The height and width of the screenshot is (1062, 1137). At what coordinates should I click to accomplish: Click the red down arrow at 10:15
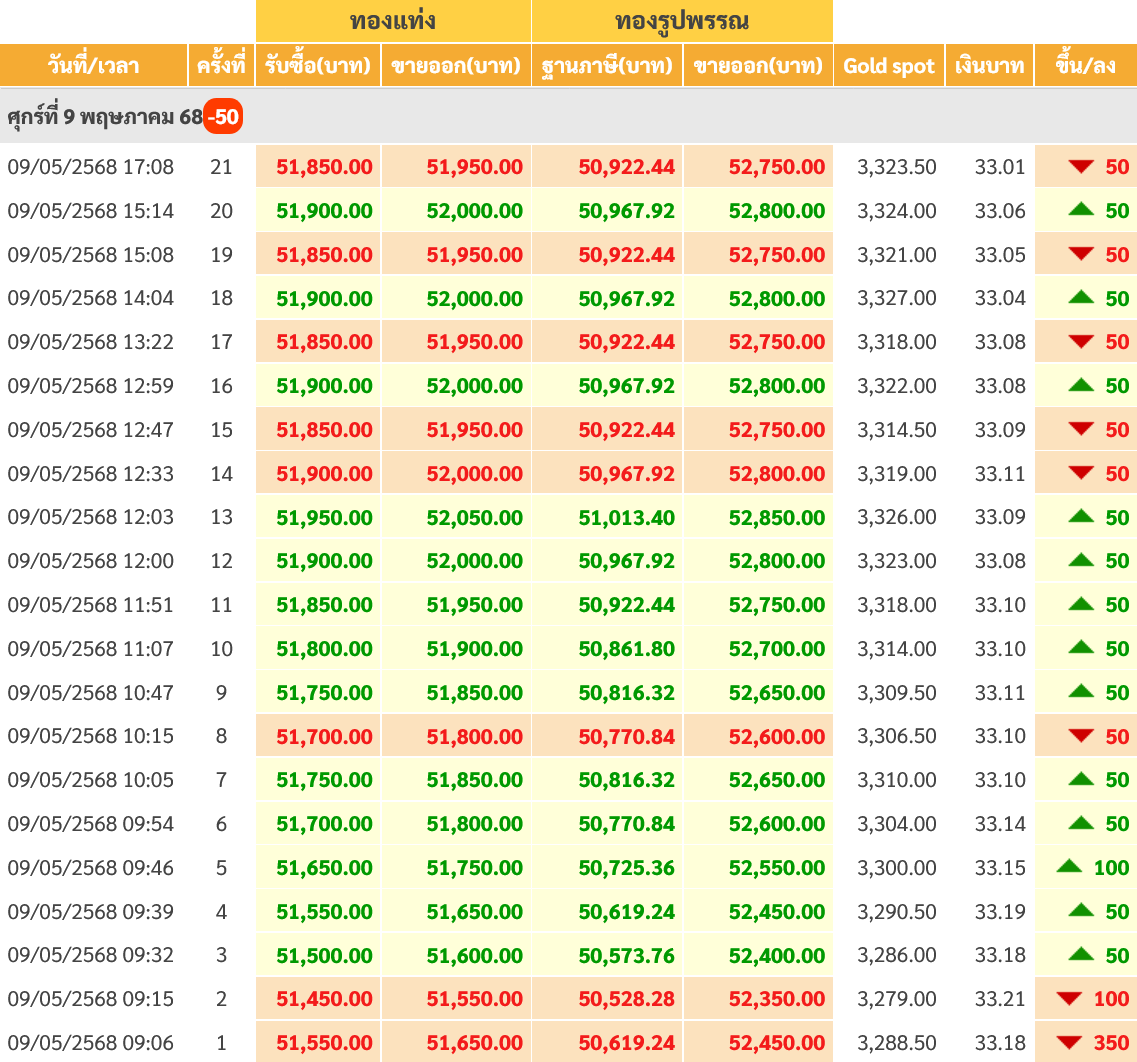click(x=1080, y=736)
